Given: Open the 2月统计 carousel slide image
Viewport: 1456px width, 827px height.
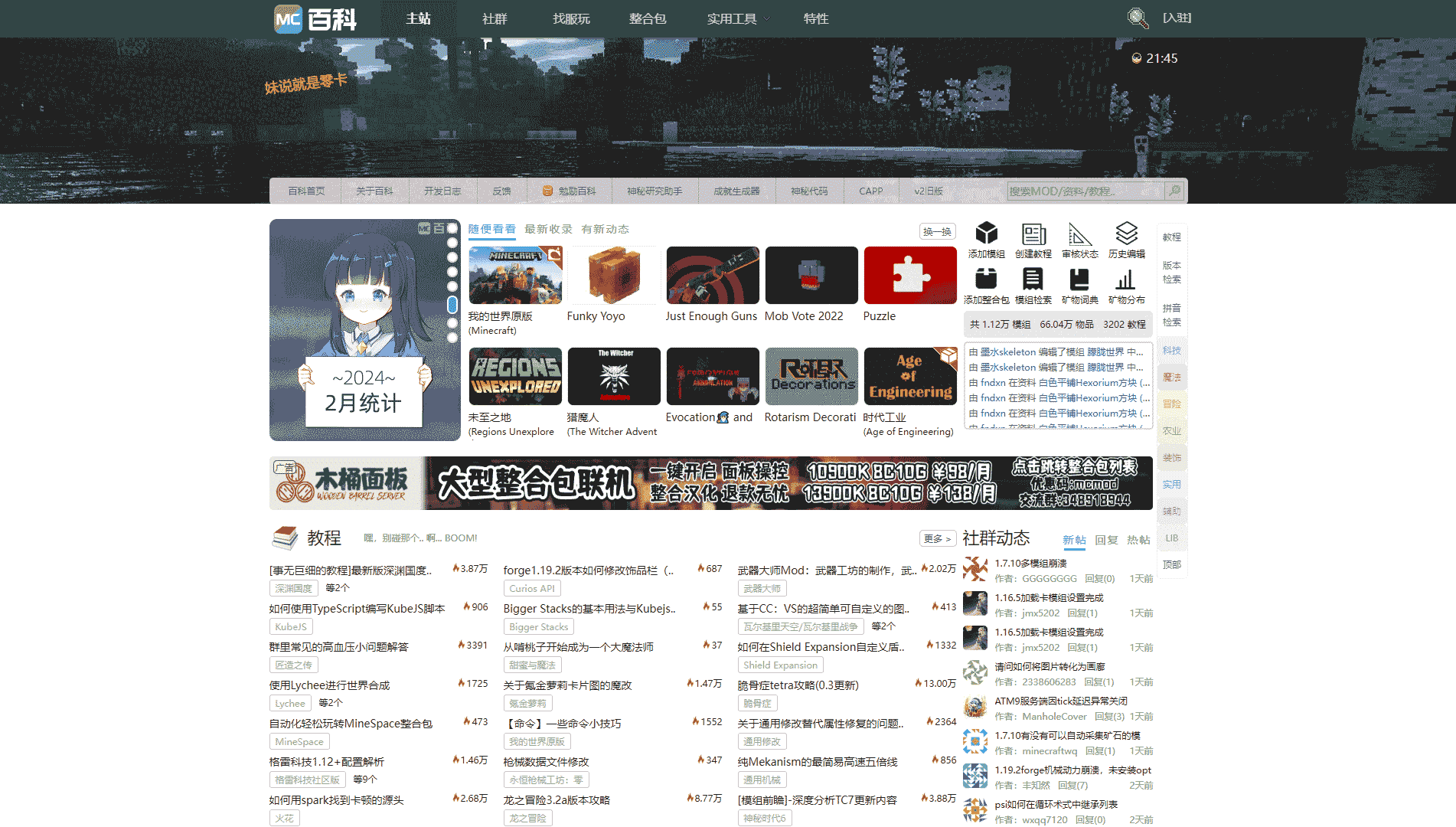Looking at the screenshot, I should pyautogui.click(x=365, y=330).
